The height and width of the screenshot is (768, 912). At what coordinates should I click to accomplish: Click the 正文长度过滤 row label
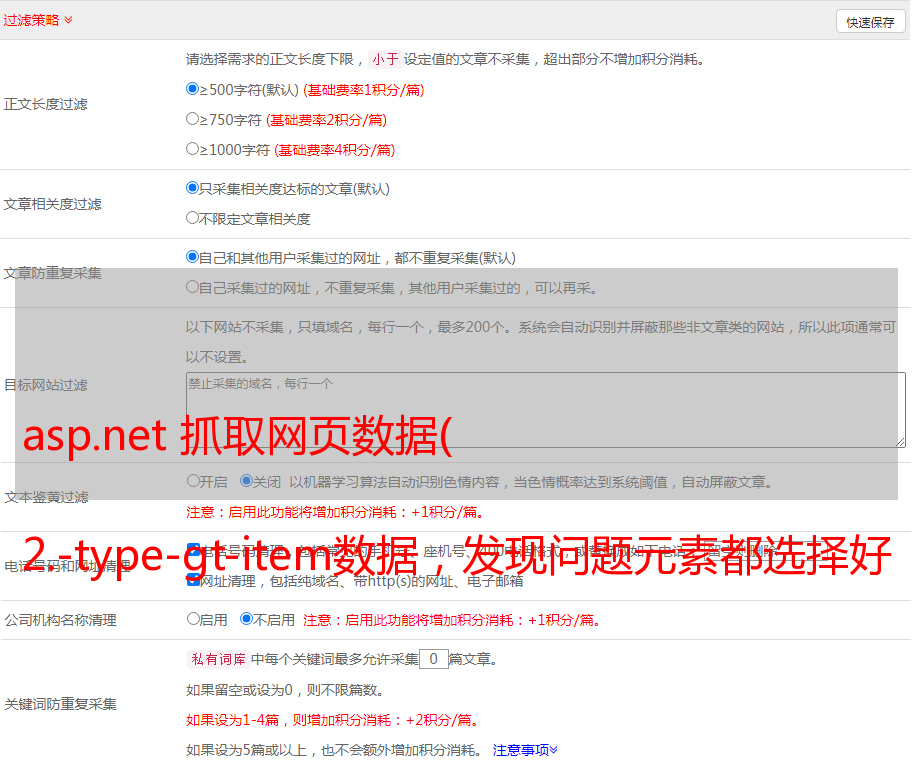[x=45, y=104]
